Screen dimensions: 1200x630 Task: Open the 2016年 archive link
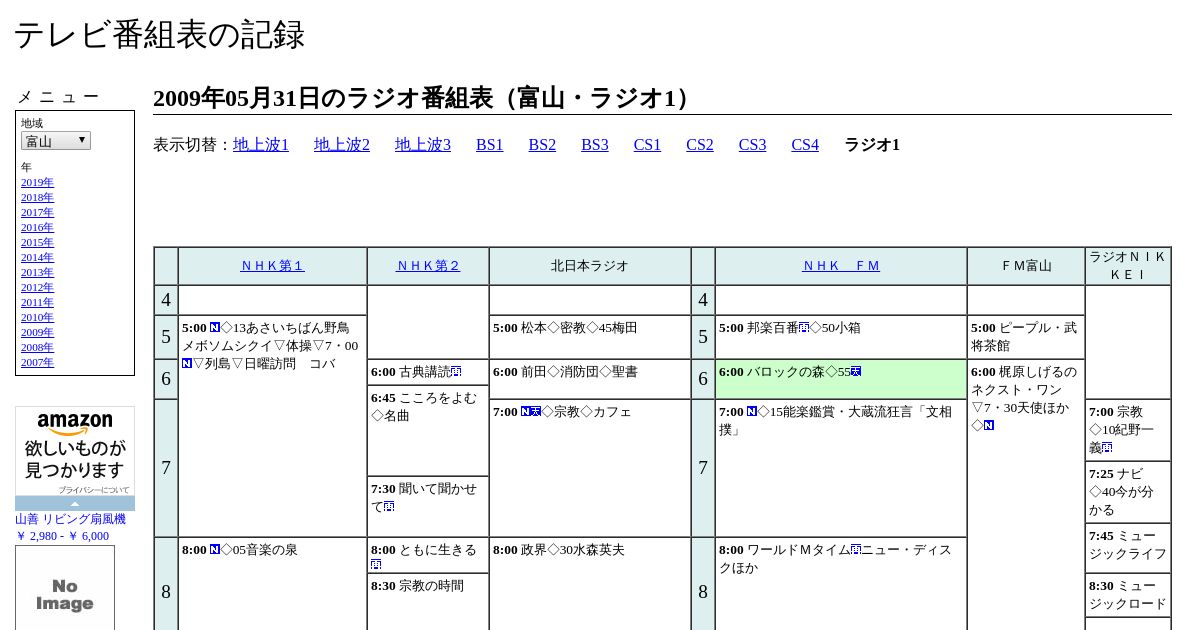pyautogui.click(x=37, y=227)
